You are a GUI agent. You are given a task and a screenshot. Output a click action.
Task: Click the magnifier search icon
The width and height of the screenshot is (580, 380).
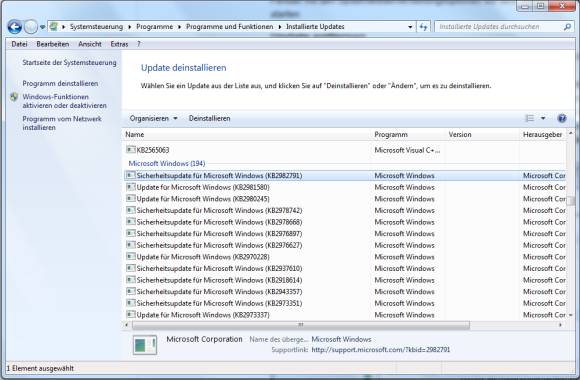[x=567, y=27]
